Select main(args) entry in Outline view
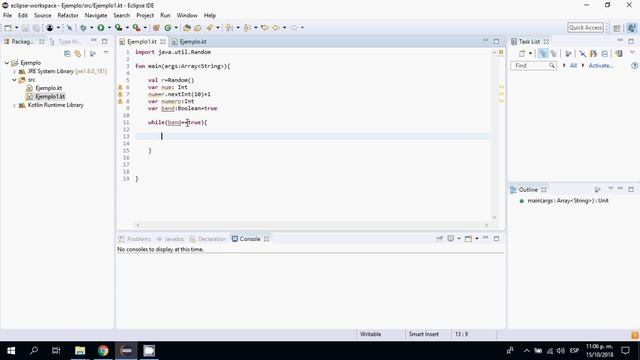This screenshot has height=360, width=640. (568, 201)
